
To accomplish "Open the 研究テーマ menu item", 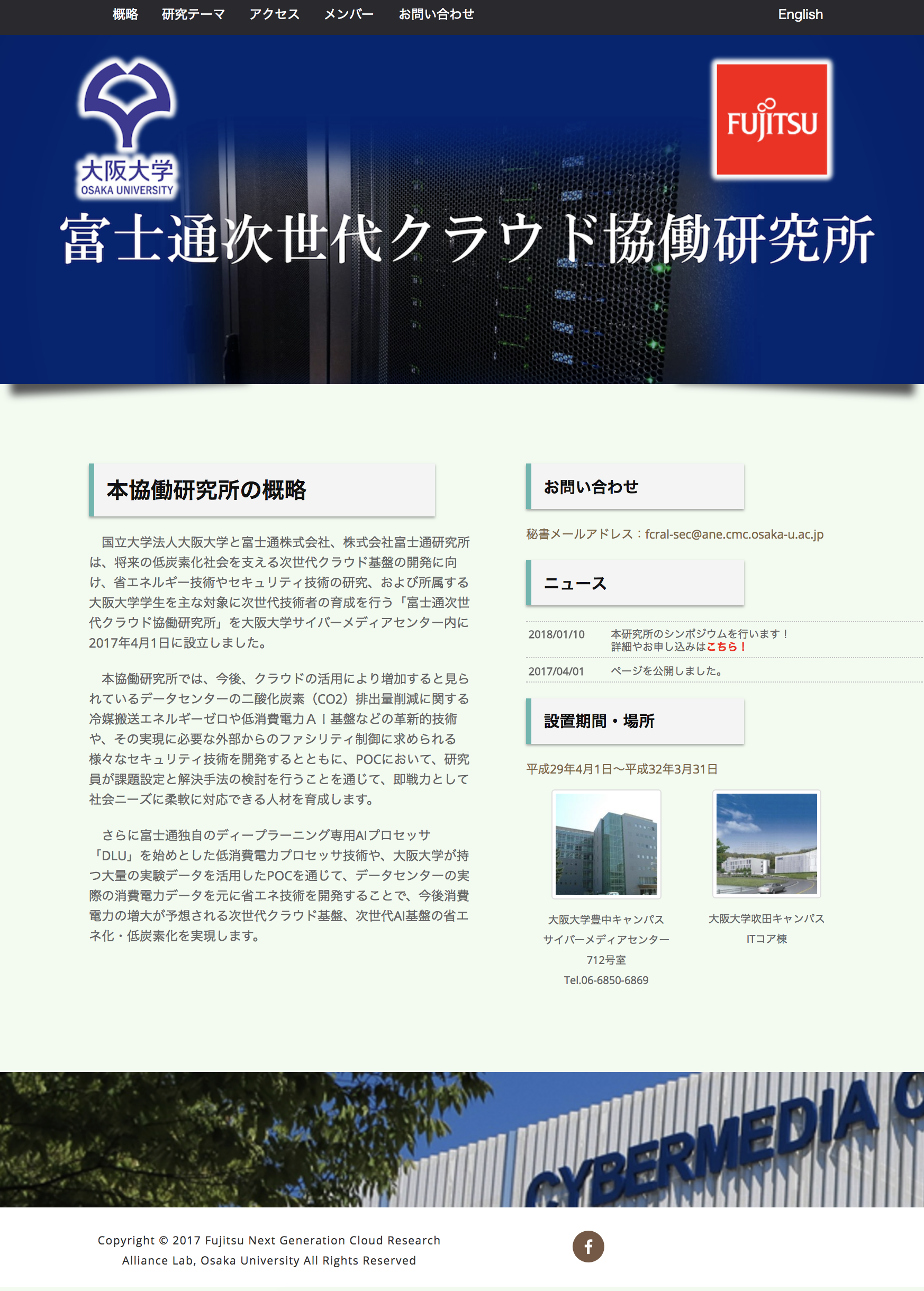I will coord(194,14).
